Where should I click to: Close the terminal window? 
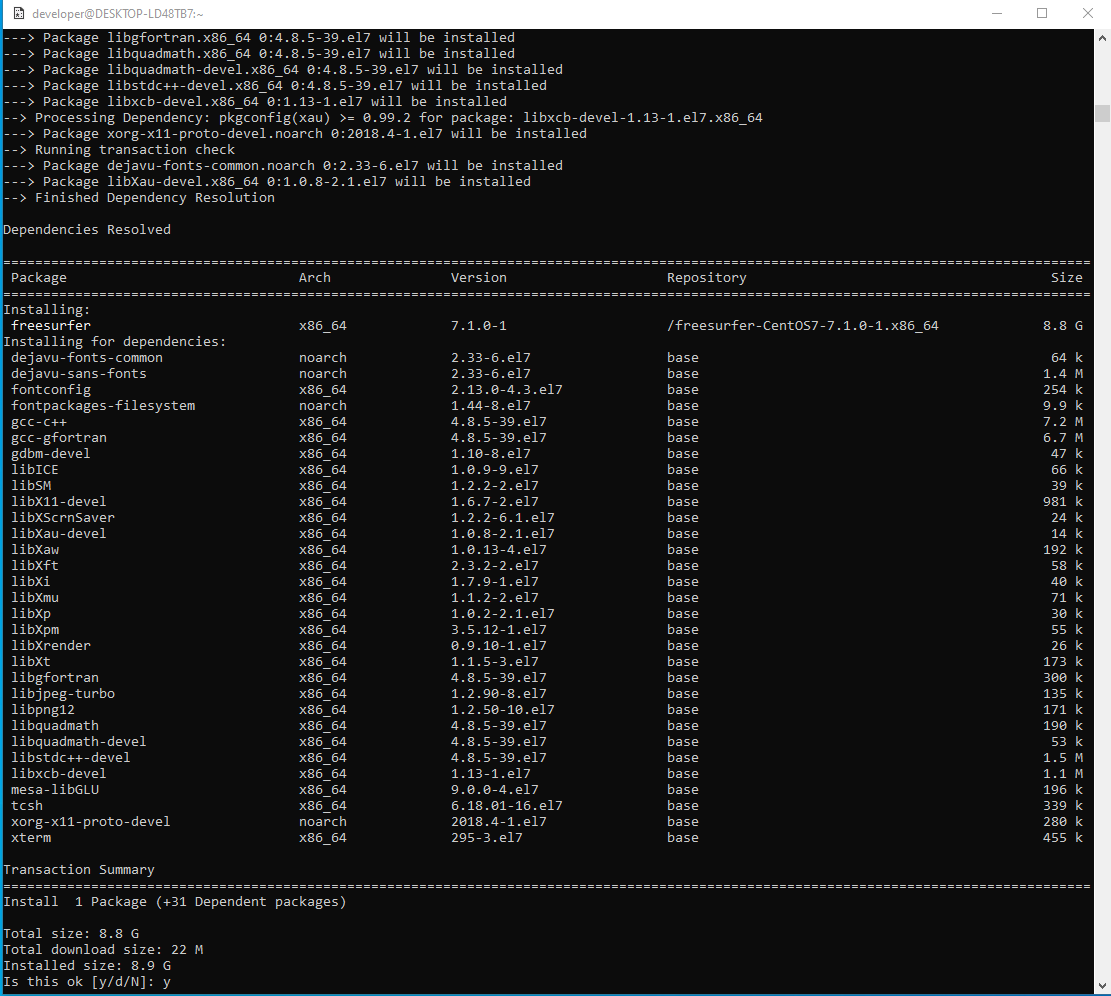(x=1088, y=14)
